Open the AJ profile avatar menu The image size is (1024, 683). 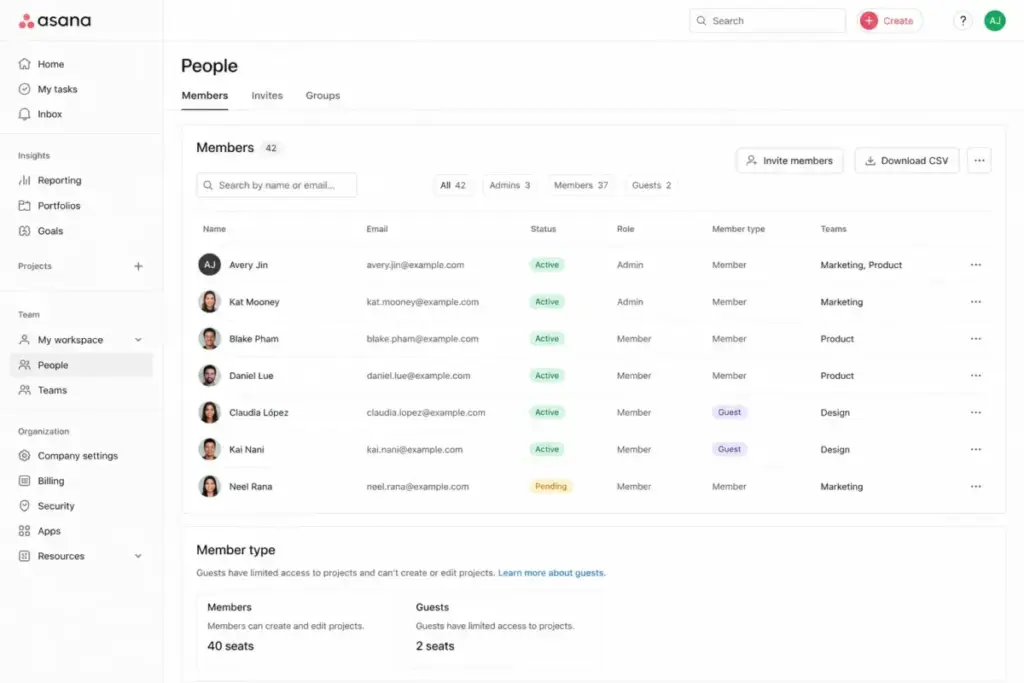(x=995, y=21)
